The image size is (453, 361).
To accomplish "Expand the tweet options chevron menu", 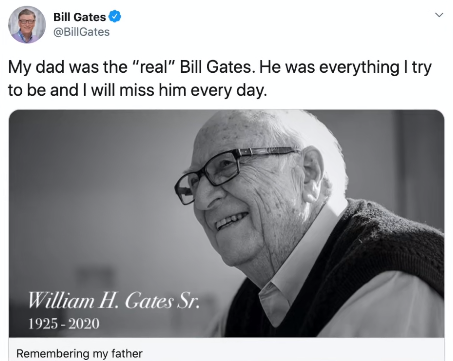I will (x=439, y=15).
